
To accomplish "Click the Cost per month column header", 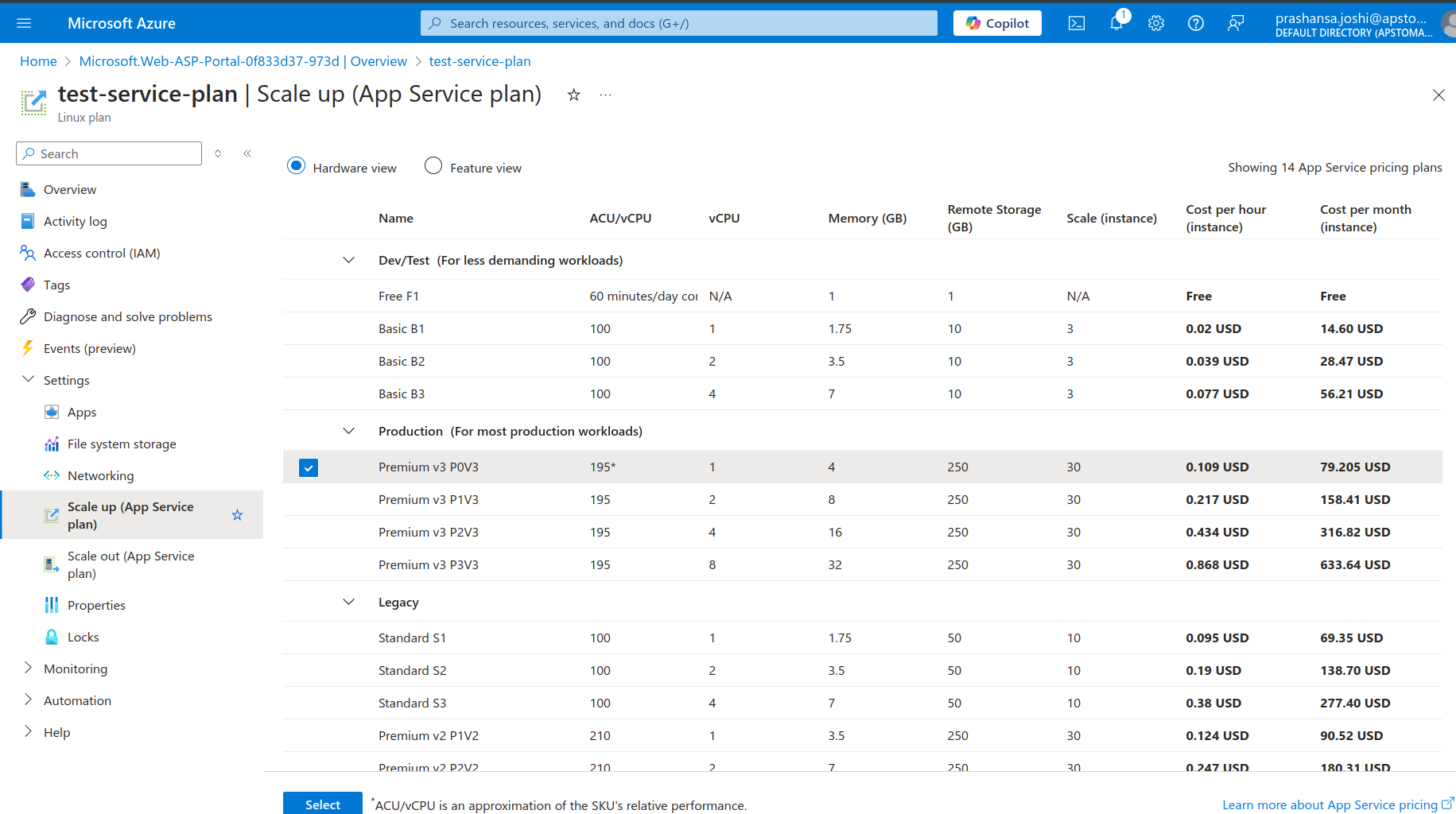I will [x=1365, y=218].
